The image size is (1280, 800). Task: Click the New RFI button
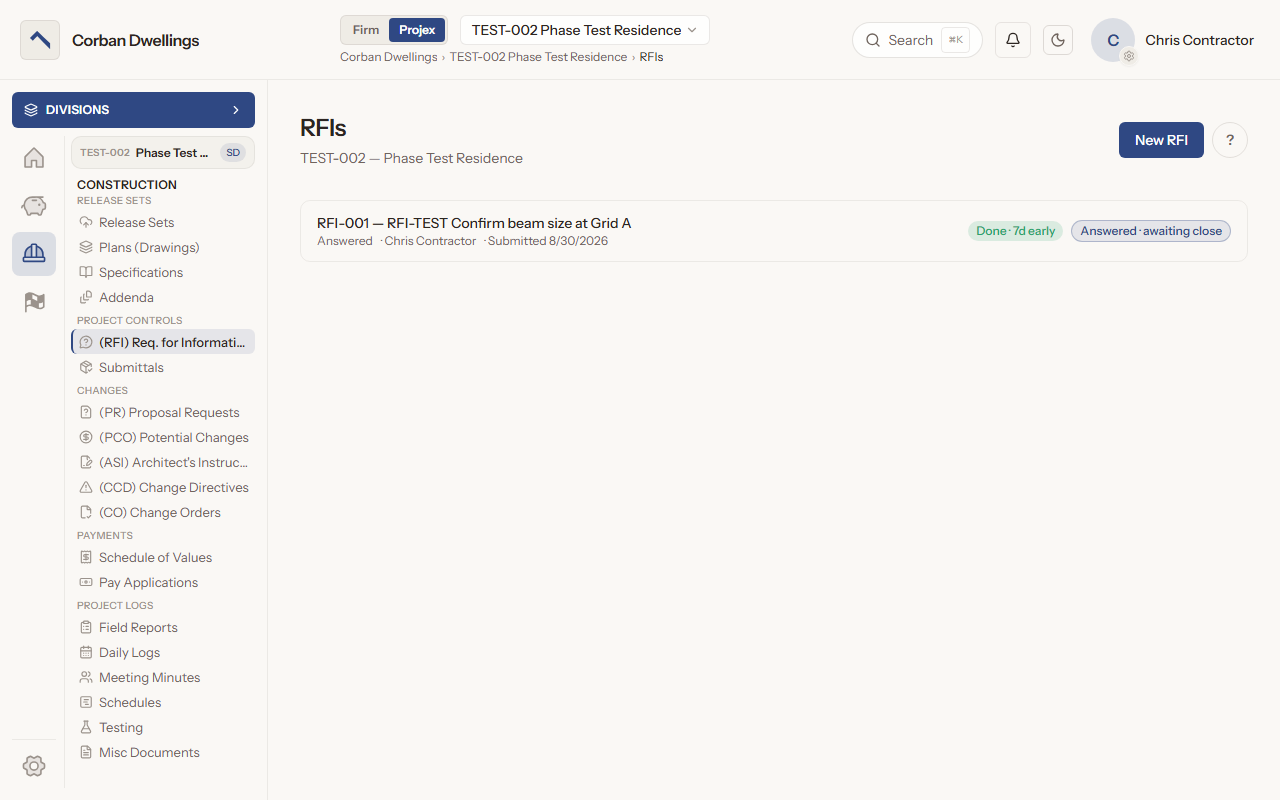pos(1161,140)
